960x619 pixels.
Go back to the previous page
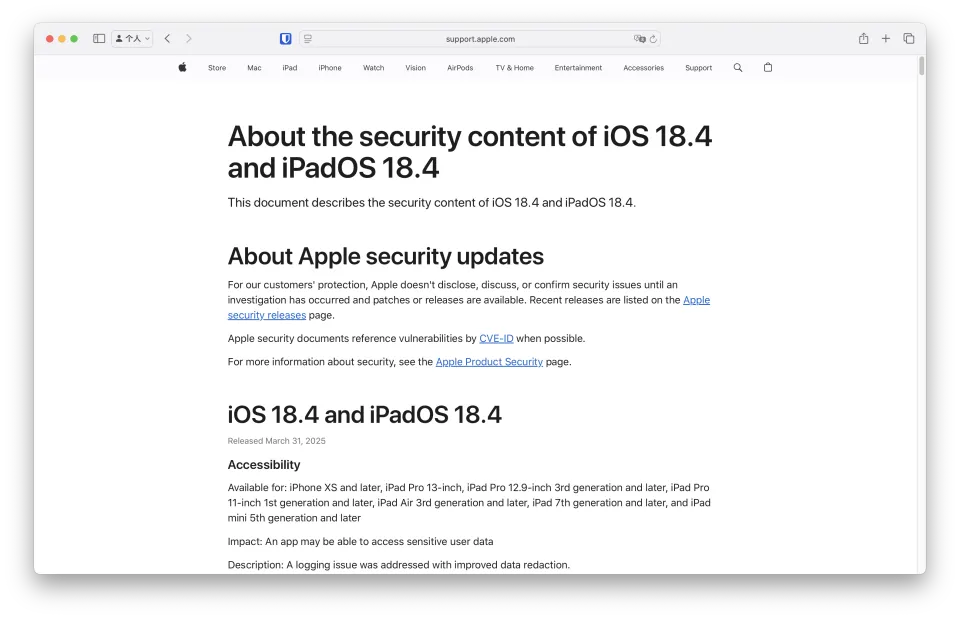tap(167, 39)
